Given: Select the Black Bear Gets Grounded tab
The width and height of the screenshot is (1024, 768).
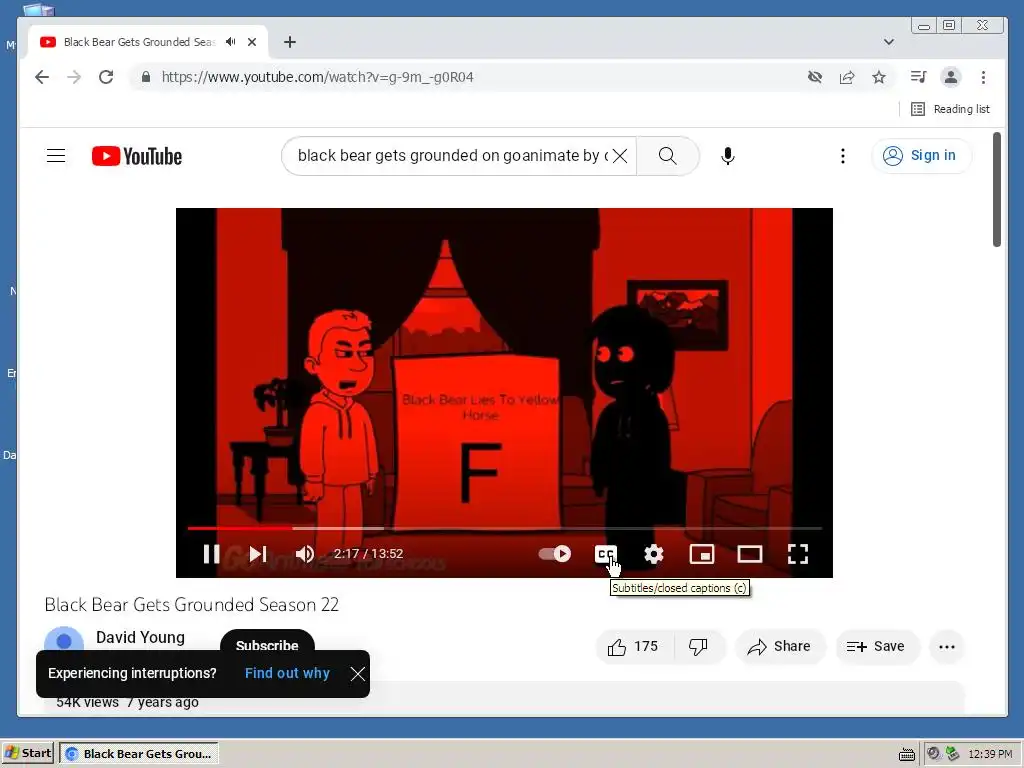Looking at the screenshot, I should (138, 42).
